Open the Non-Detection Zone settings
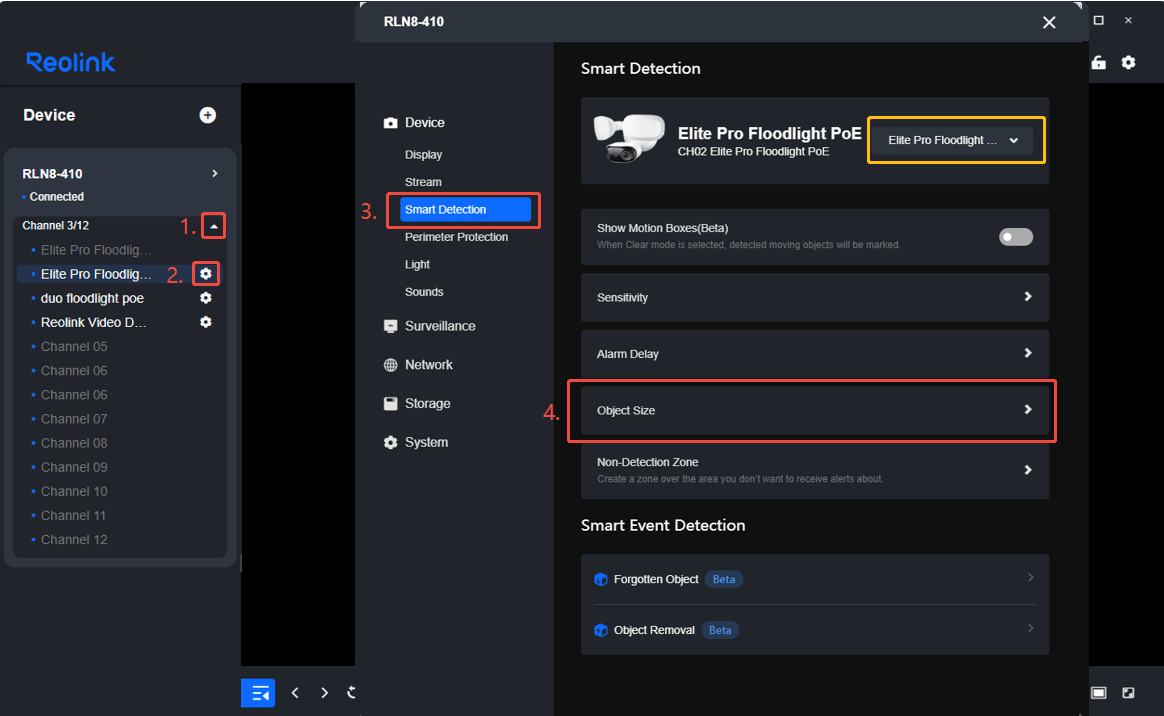This screenshot has width=1164, height=716. tap(814, 470)
